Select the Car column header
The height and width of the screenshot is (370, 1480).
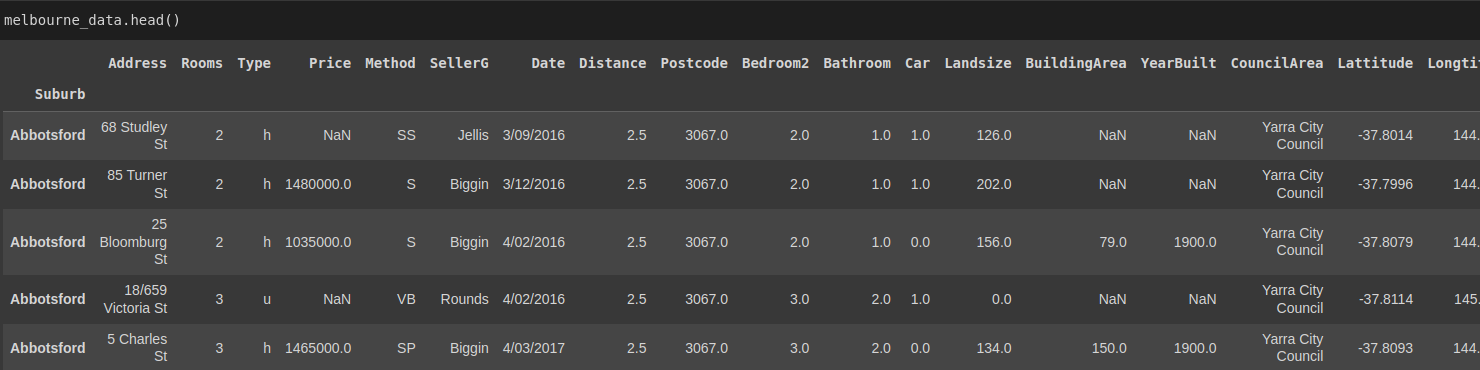tap(917, 63)
